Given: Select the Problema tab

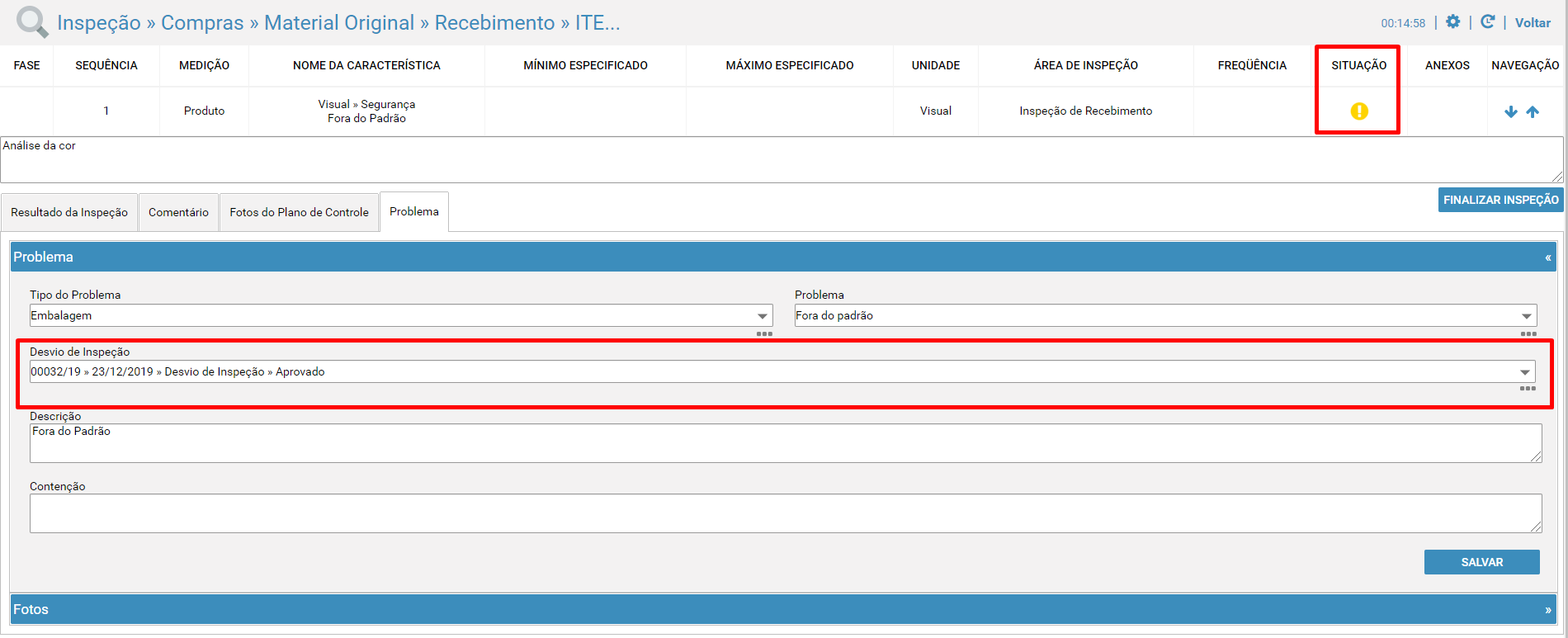Looking at the screenshot, I should click(x=414, y=211).
